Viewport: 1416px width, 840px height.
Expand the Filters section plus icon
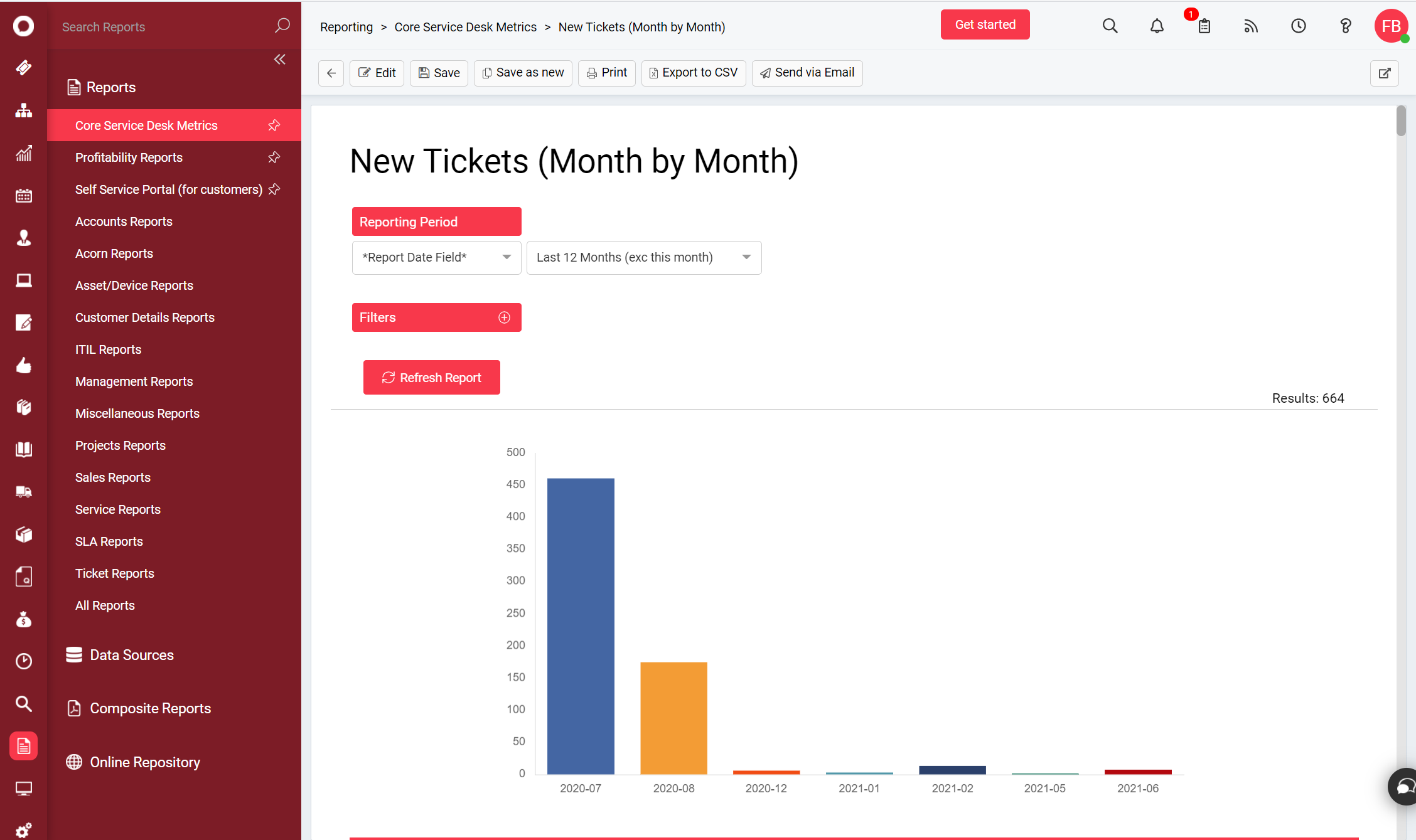click(504, 317)
